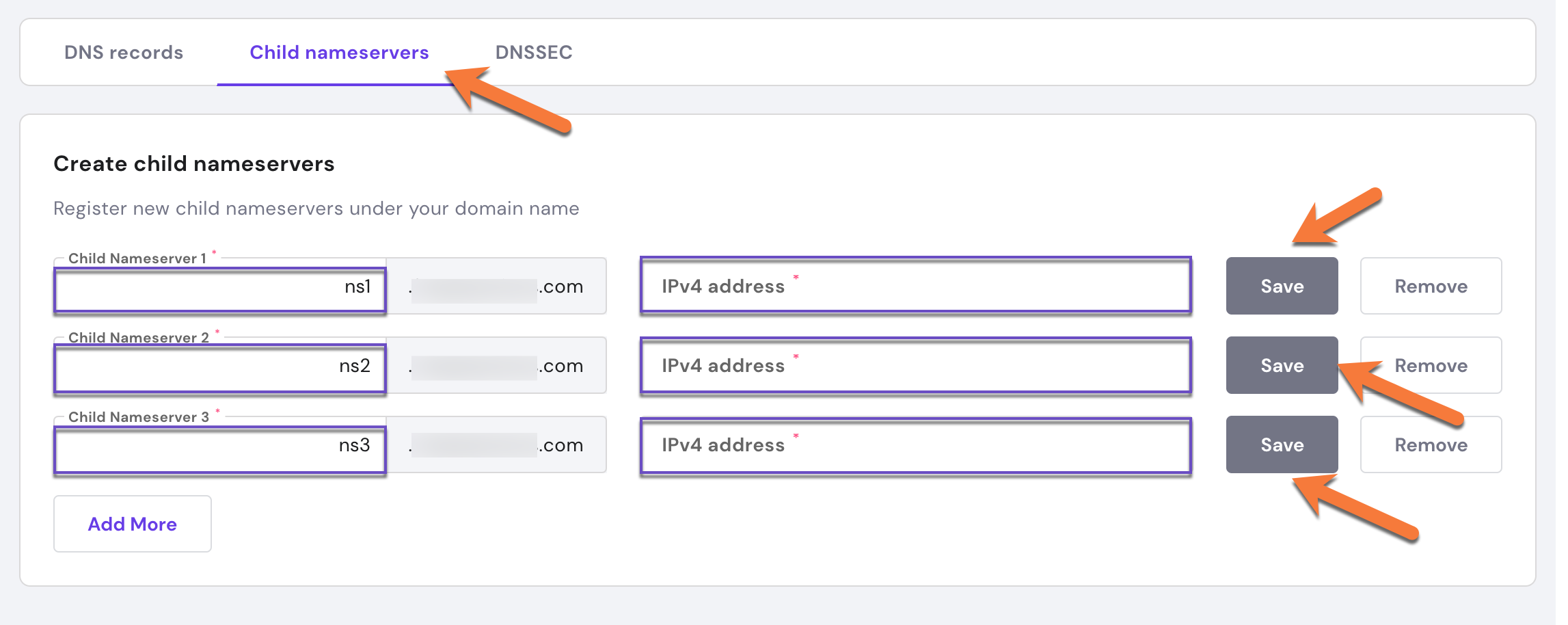1568x625 pixels.
Task: Remove Child Nameserver 1
Action: pos(1431,286)
